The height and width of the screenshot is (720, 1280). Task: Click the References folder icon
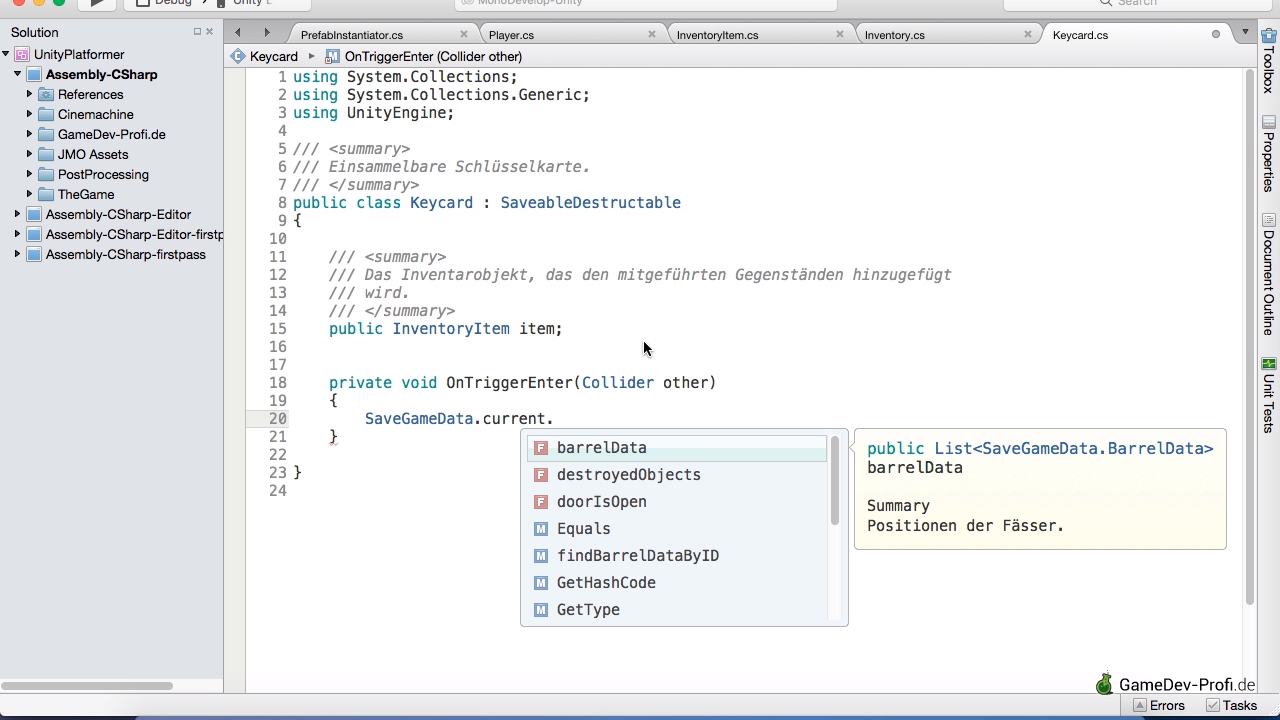pos(46,94)
